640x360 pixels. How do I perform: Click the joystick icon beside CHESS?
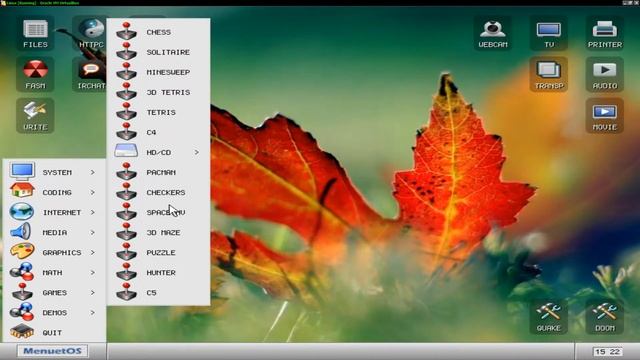tap(127, 31)
